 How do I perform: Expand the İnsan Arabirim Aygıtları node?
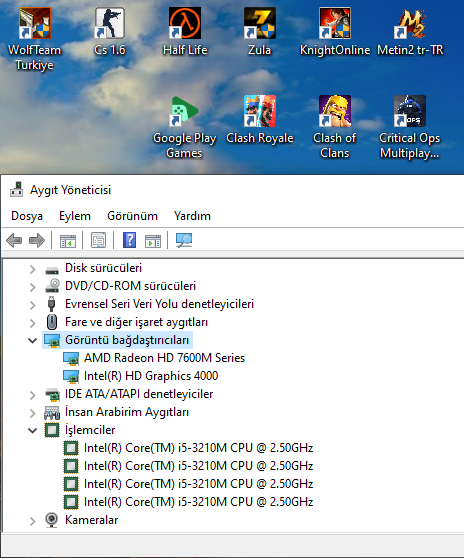pos(32,413)
